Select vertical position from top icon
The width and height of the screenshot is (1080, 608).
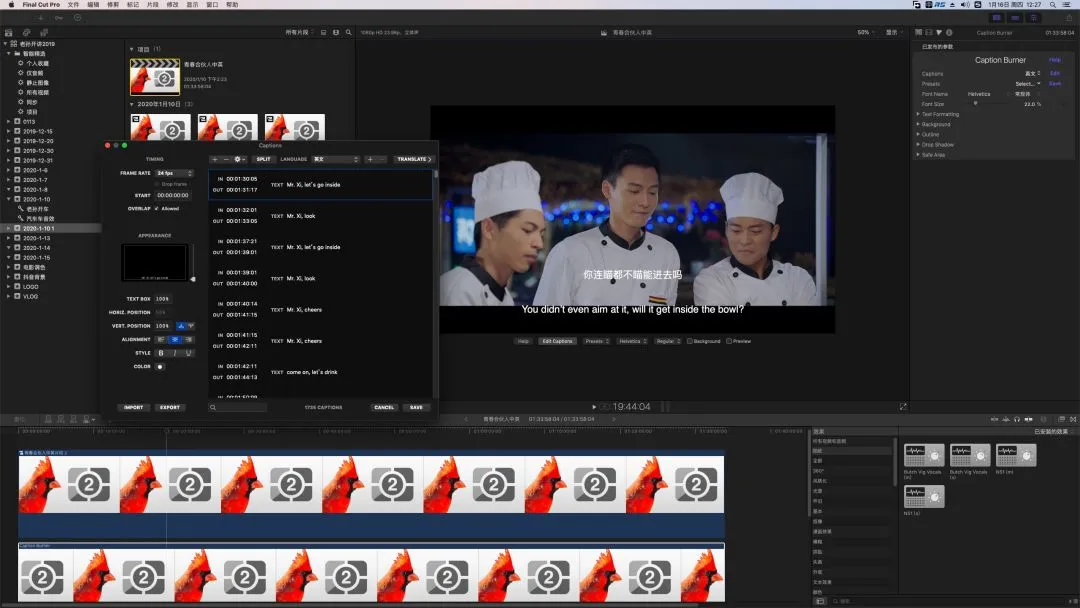pyautogui.click(x=191, y=326)
